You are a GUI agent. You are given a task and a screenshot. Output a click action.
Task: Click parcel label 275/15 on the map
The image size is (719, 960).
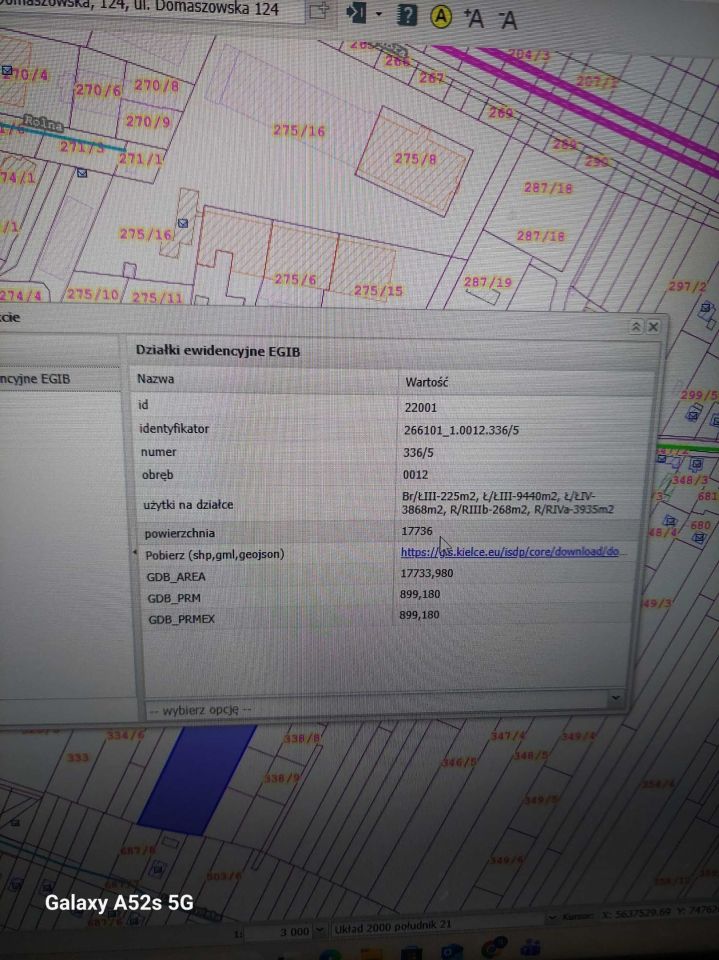[x=378, y=290]
